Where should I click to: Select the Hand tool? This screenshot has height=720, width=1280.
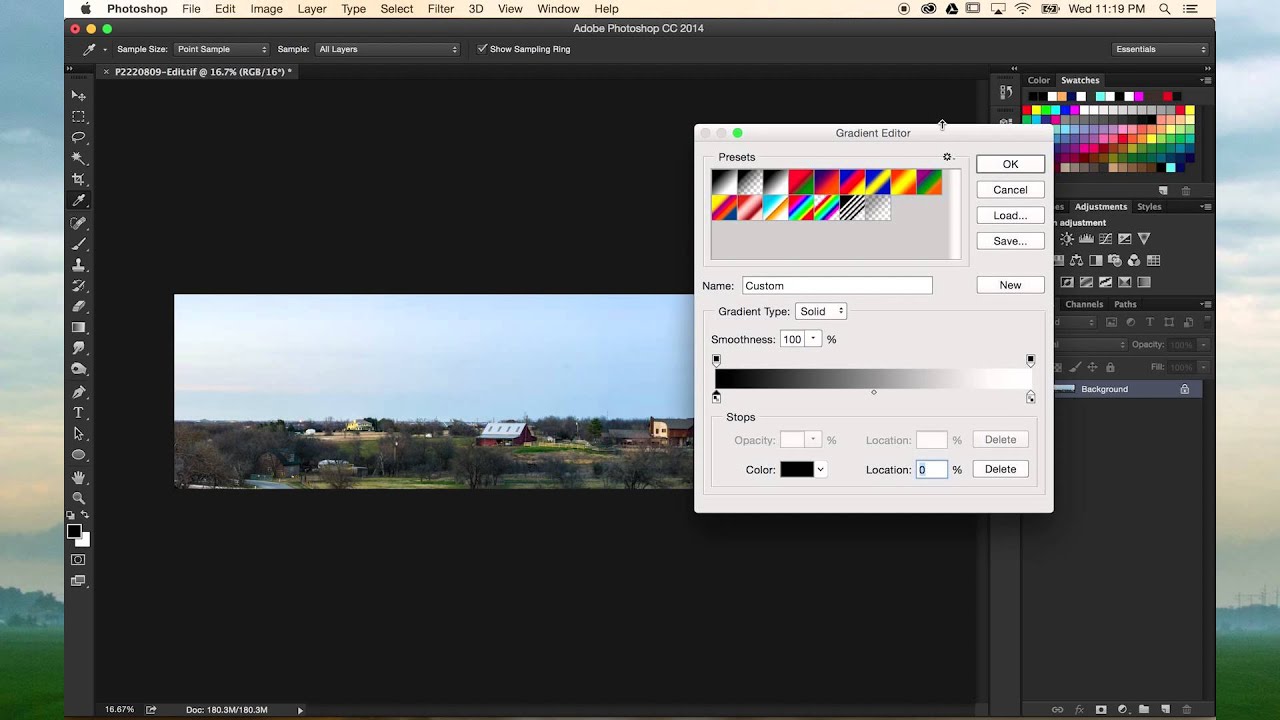tap(78, 477)
